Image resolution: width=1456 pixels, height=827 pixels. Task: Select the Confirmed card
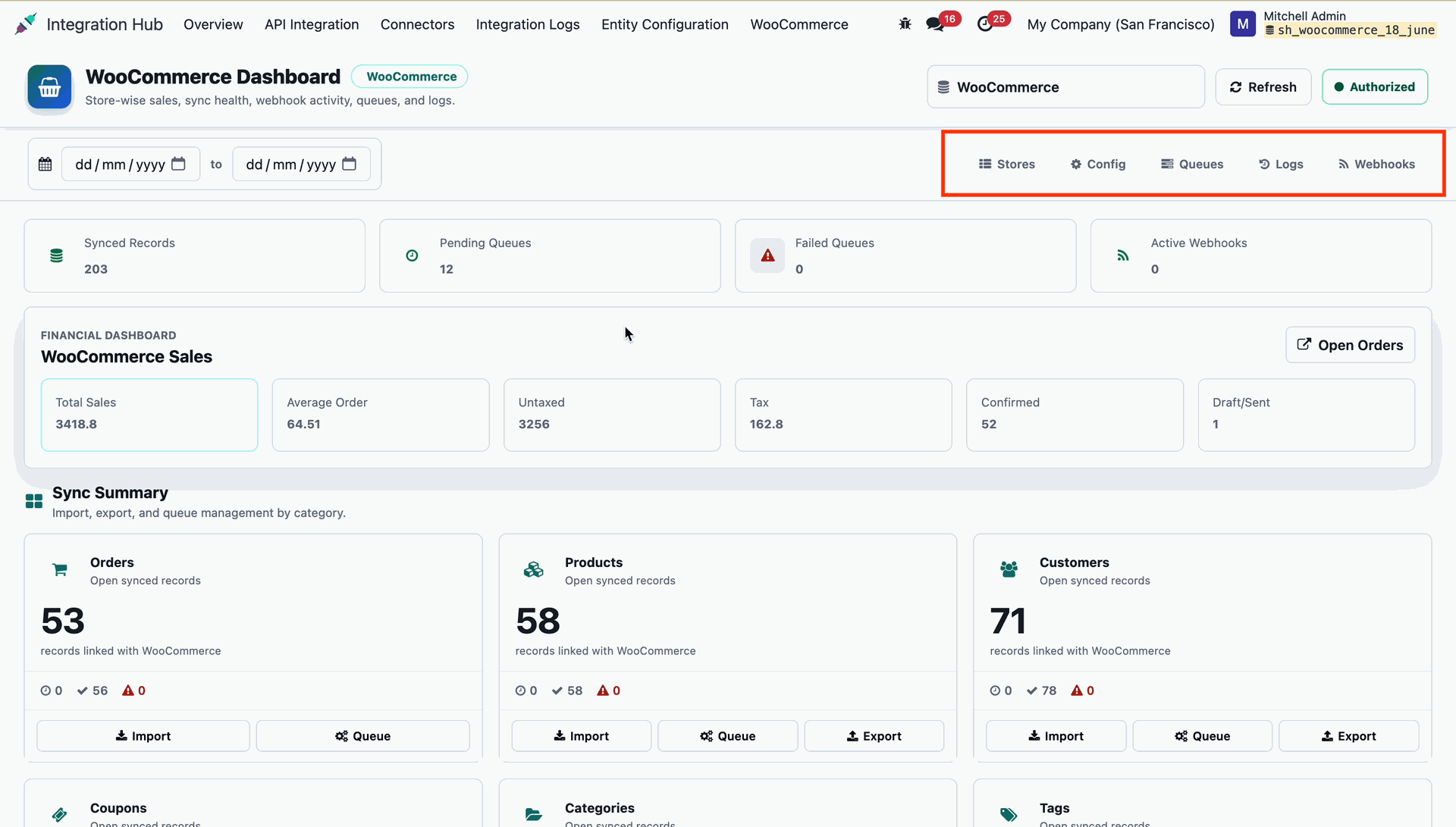(1075, 415)
